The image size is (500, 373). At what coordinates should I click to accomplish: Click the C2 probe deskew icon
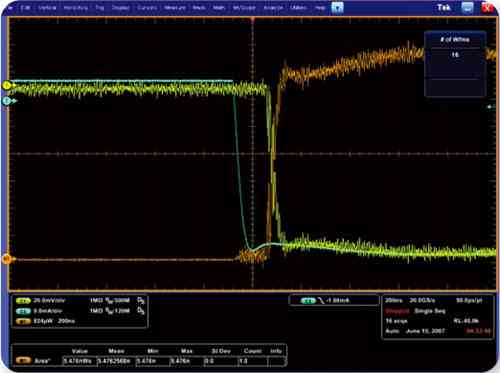tap(141, 311)
